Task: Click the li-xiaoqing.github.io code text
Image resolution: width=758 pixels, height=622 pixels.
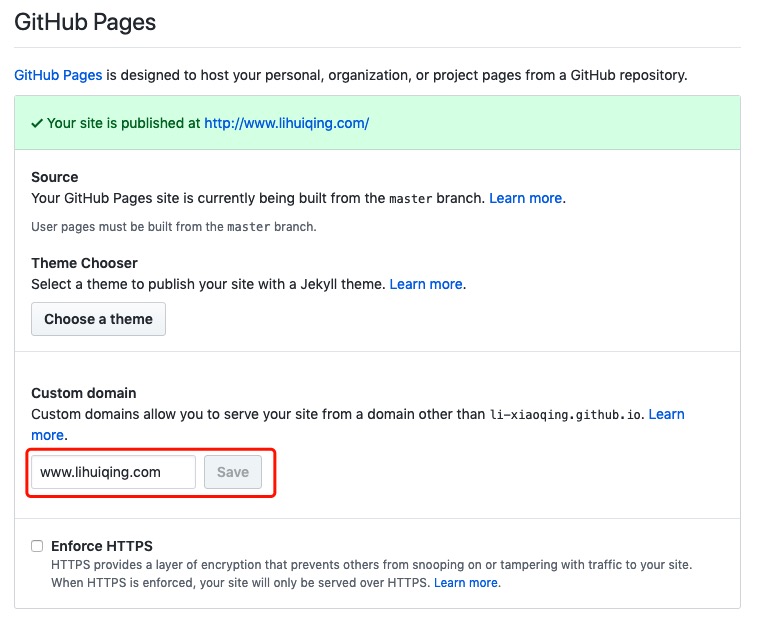Action: pos(567,414)
